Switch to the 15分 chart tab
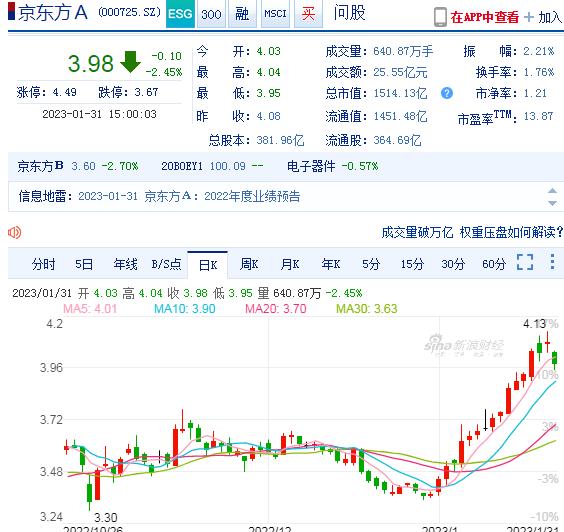The height and width of the screenshot is (532, 564). pyautogui.click(x=412, y=264)
